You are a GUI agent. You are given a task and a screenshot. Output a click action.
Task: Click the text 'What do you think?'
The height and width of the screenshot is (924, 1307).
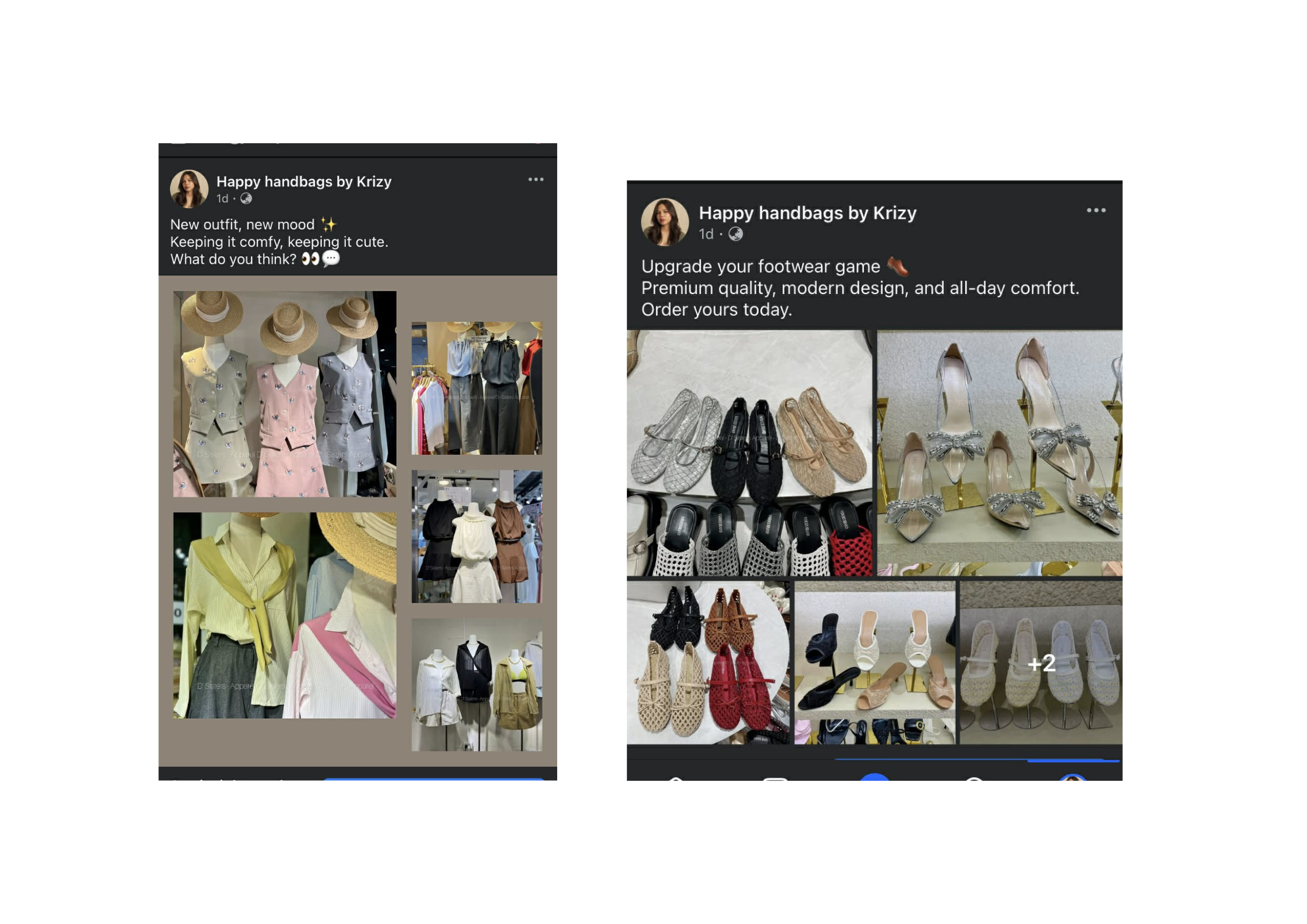tap(233, 259)
